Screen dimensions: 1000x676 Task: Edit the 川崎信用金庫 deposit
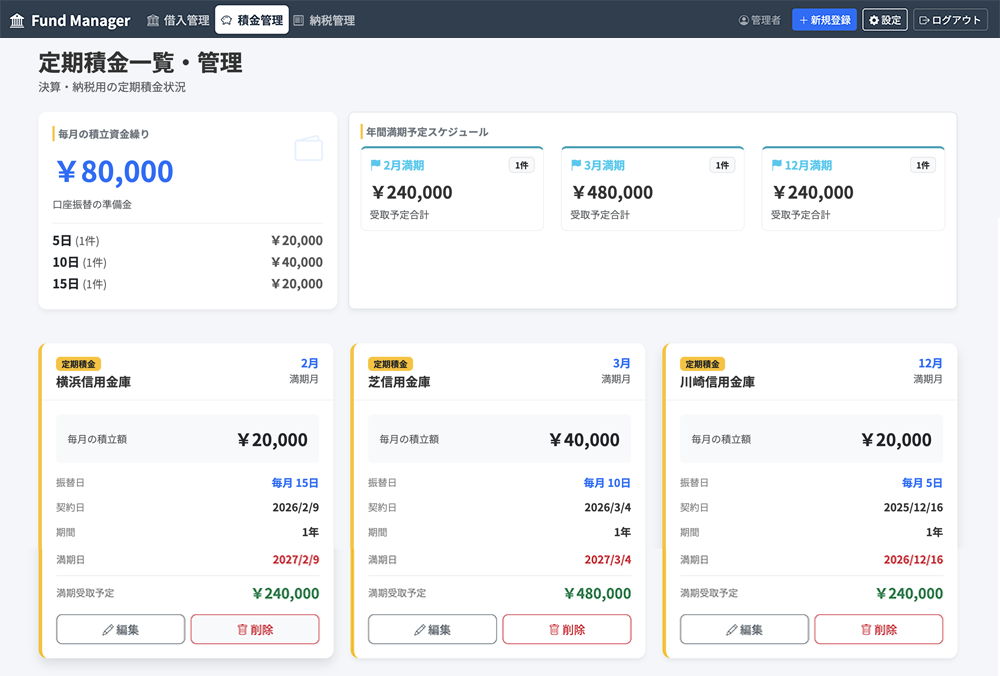tap(744, 629)
